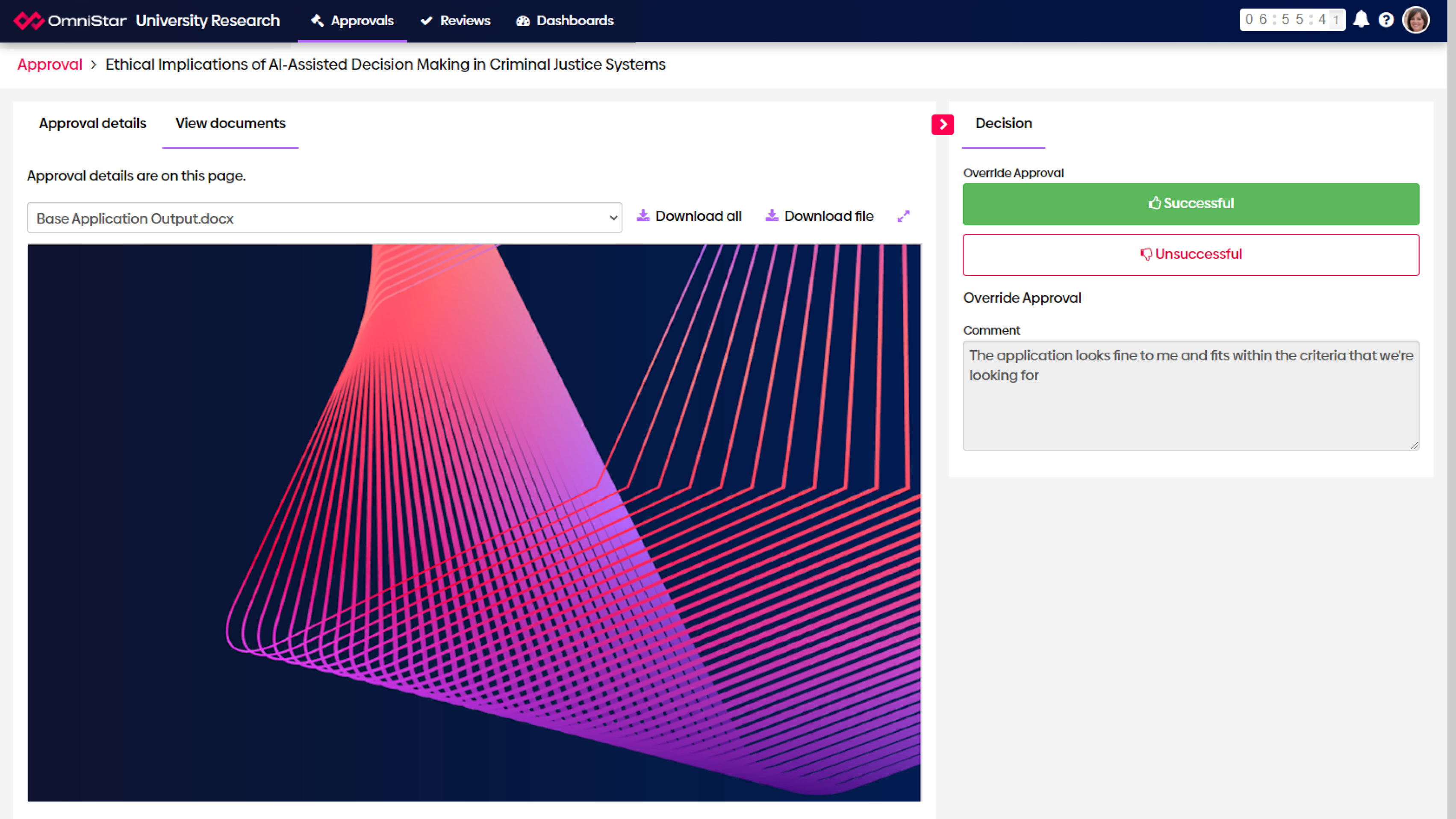This screenshot has height=819, width=1456.
Task: Click the OmniStar logo
Action: (x=70, y=21)
